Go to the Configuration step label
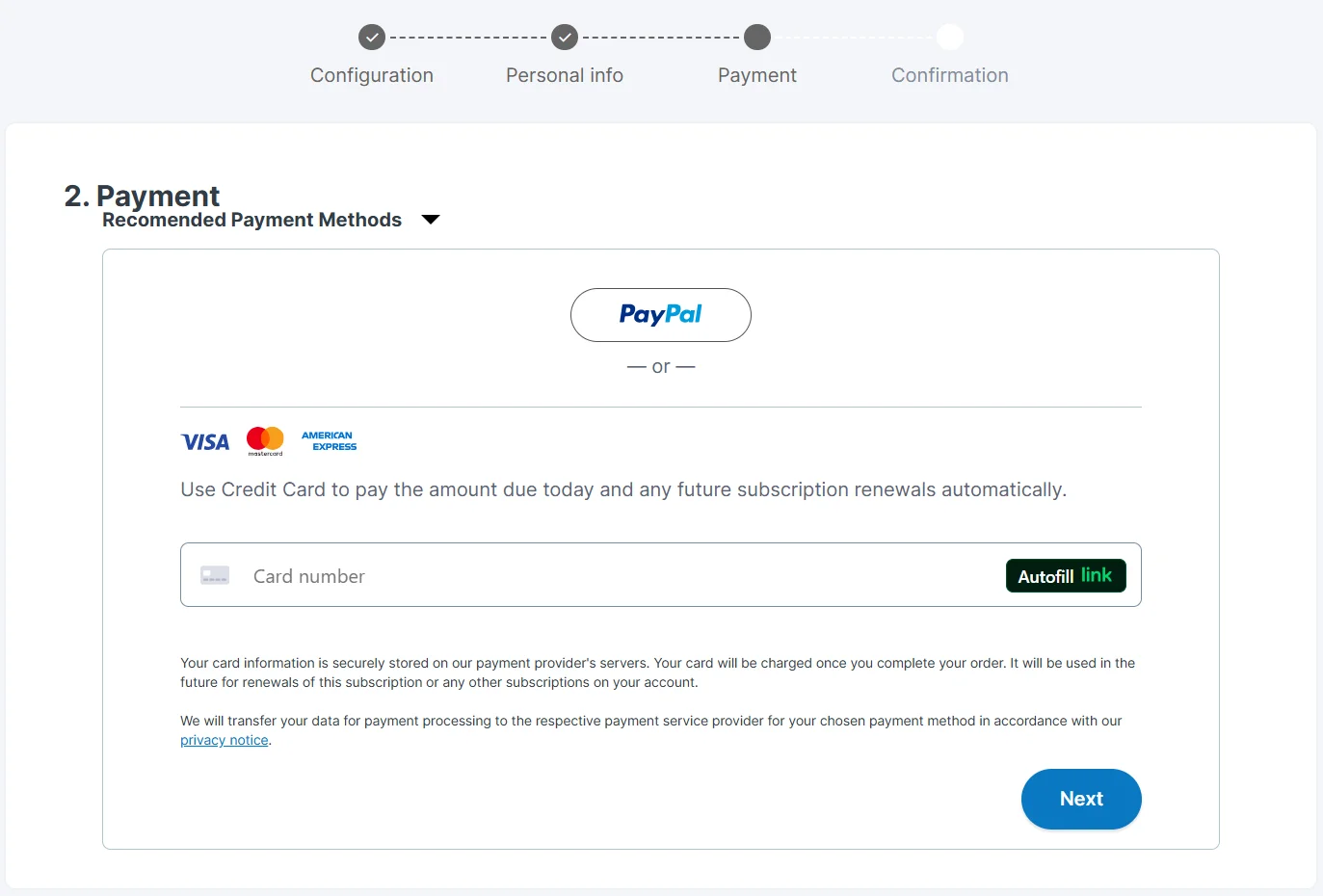Screen dimensions: 1323x896 [x=372, y=75]
